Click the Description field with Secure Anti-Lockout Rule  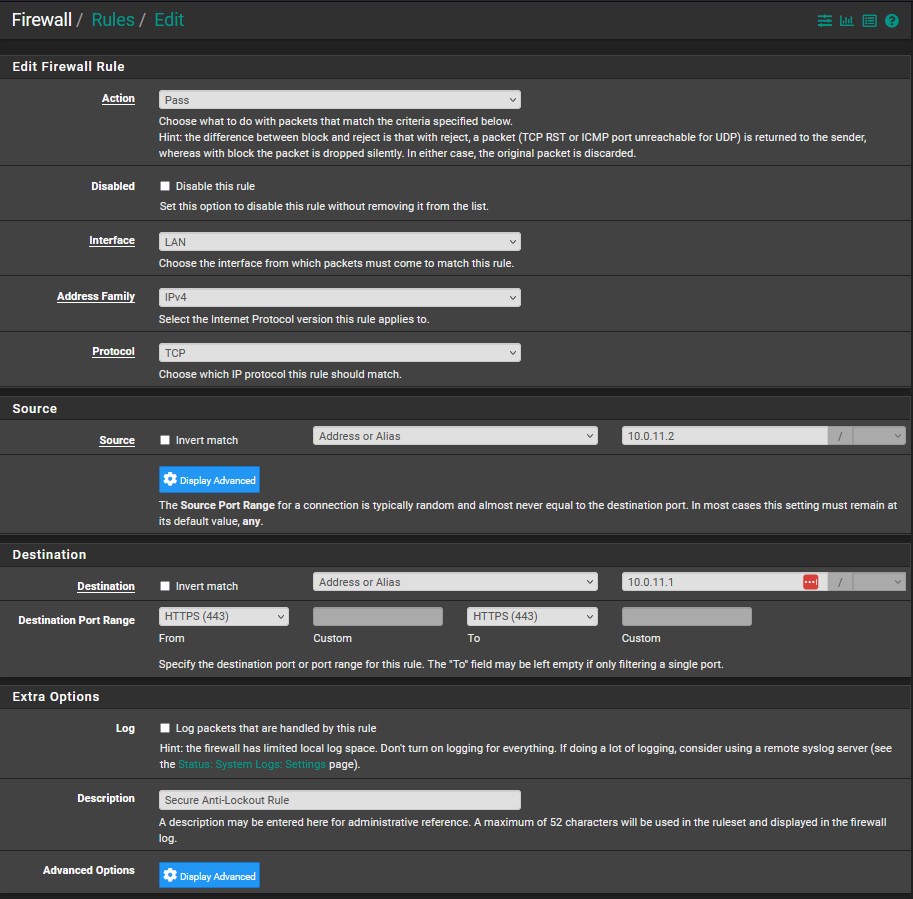click(x=339, y=799)
